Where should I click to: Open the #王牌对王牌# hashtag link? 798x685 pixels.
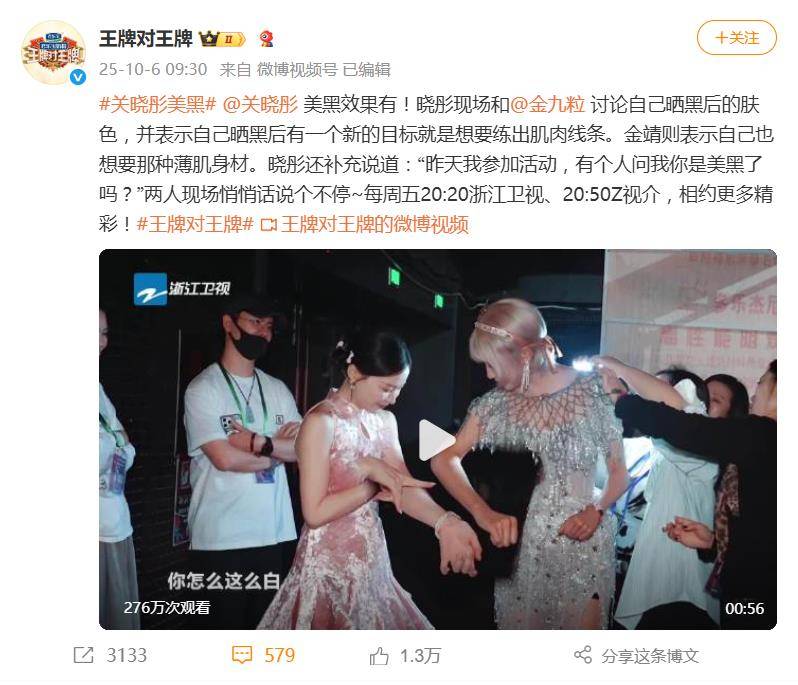[x=195, y=224]
